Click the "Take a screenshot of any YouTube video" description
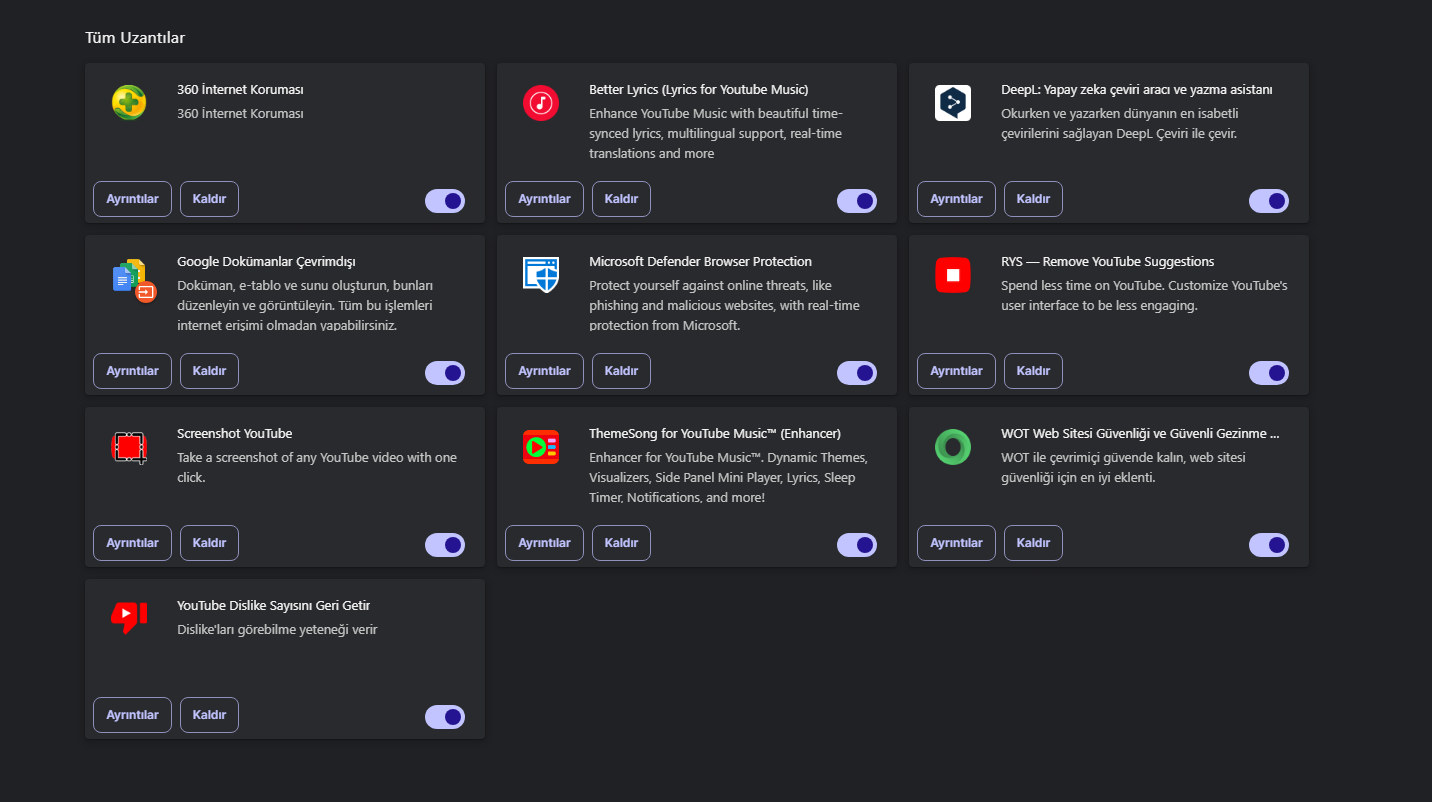The width and height of the screenshot is (1432, 802). click(x=317, y=468)
